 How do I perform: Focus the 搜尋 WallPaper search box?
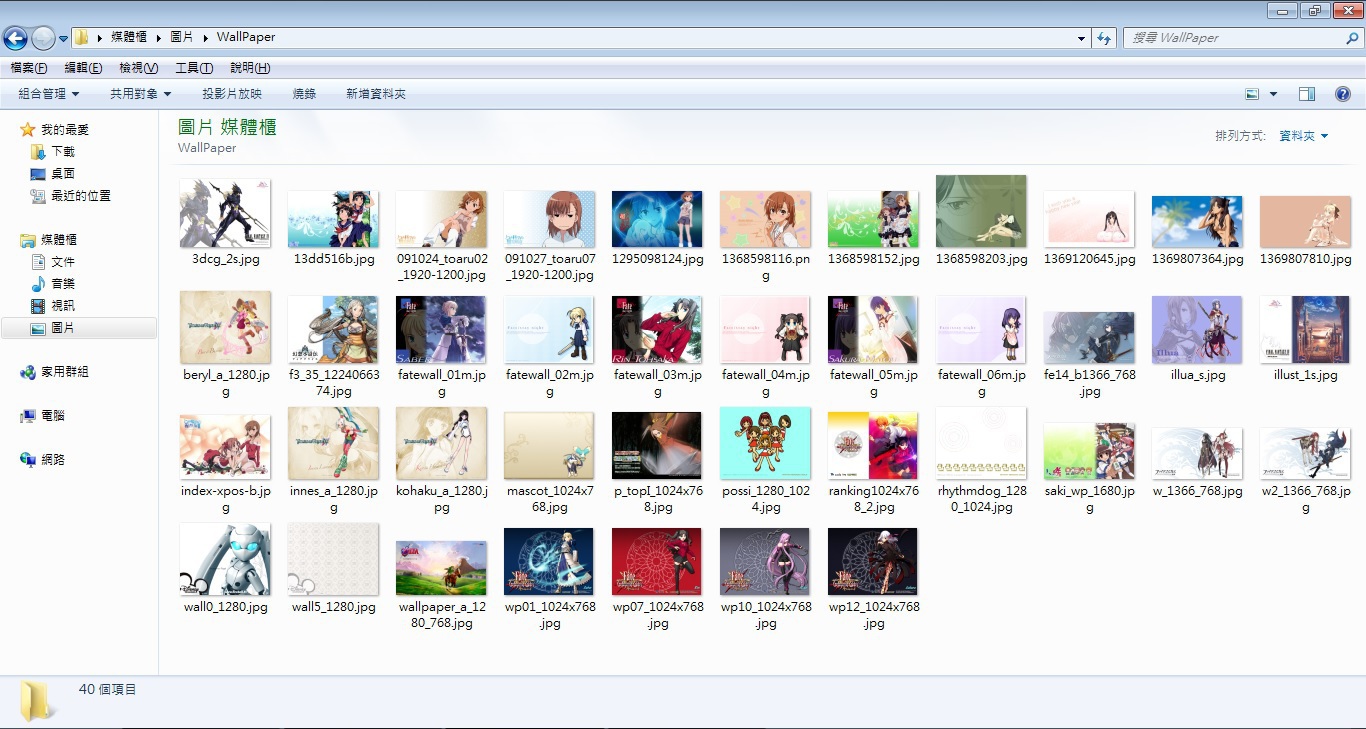click(x=1233, y=38)
